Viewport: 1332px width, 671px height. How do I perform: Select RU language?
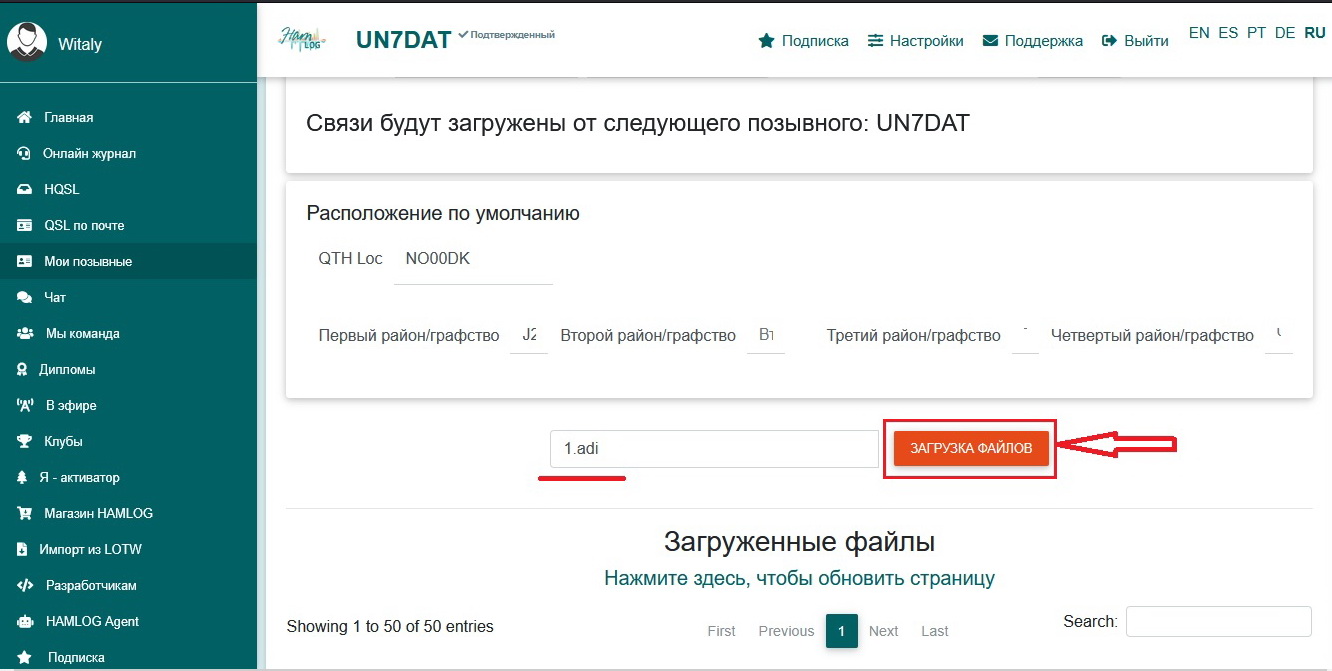[x=1315, y=33]
